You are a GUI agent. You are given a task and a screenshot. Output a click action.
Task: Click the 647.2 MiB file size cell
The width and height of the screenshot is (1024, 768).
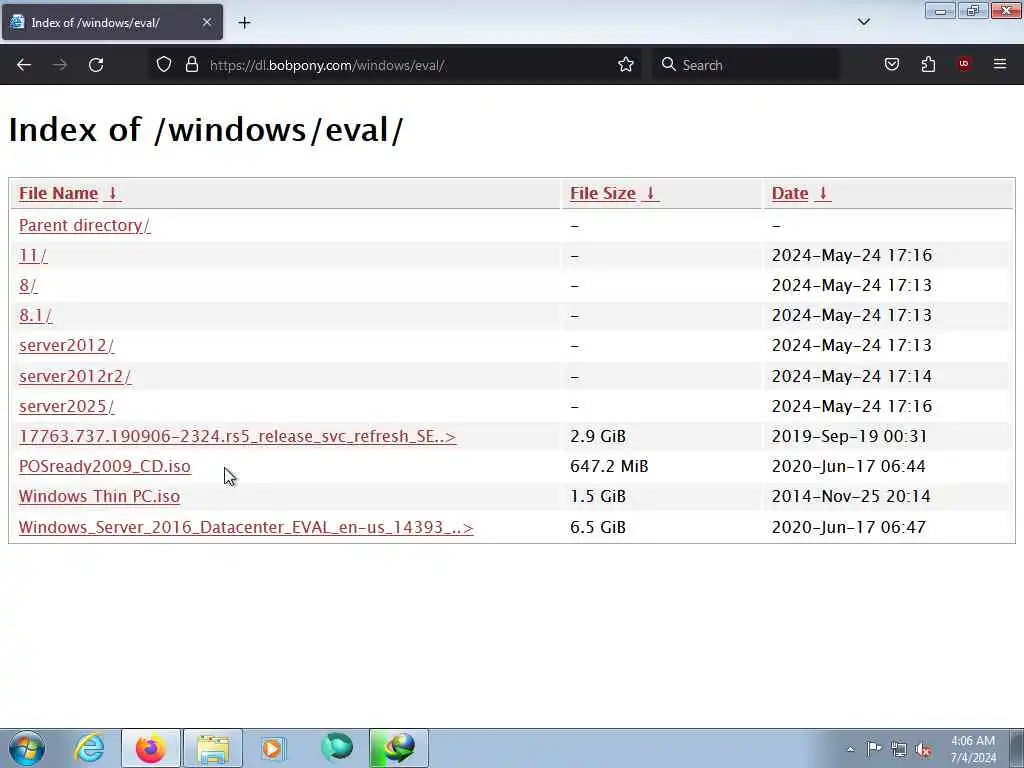click(609, 466)
